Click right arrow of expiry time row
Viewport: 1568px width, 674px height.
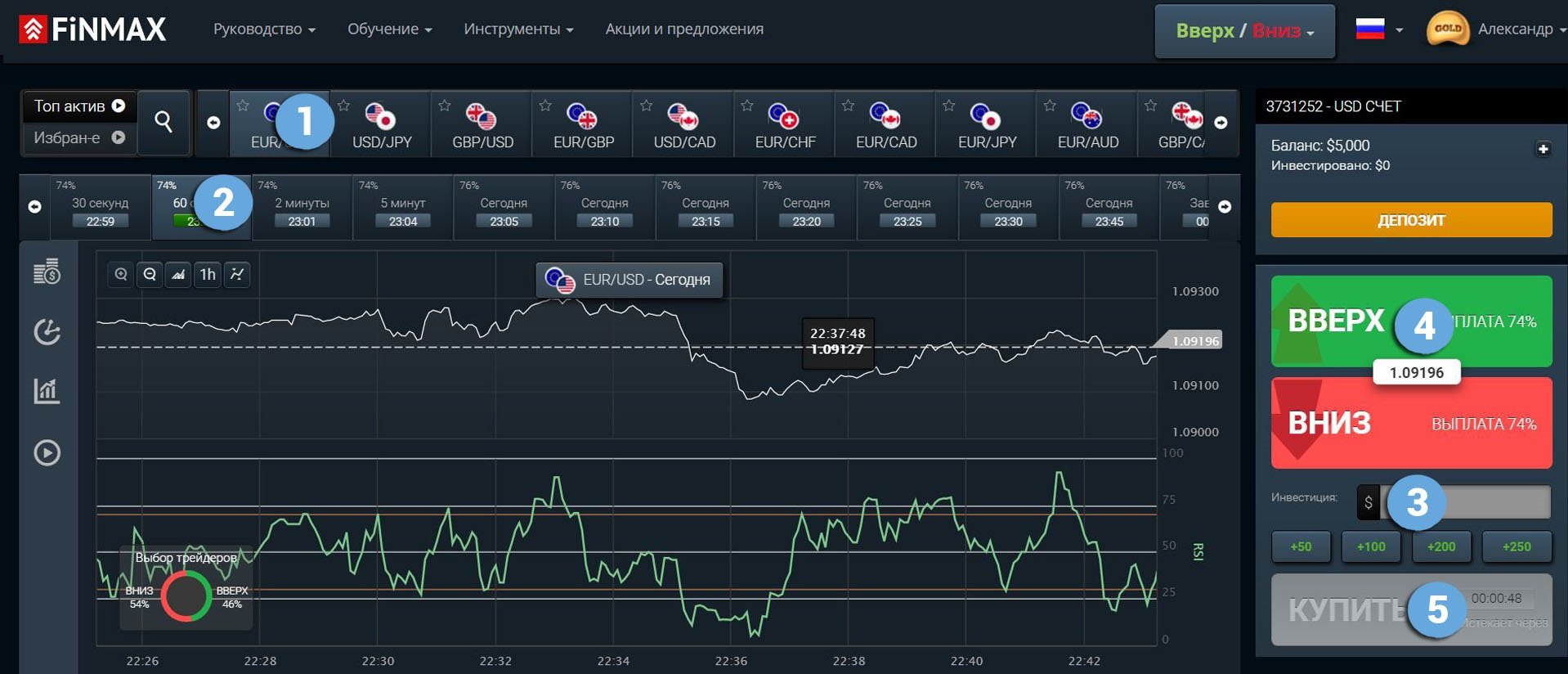coord(1225,207)
